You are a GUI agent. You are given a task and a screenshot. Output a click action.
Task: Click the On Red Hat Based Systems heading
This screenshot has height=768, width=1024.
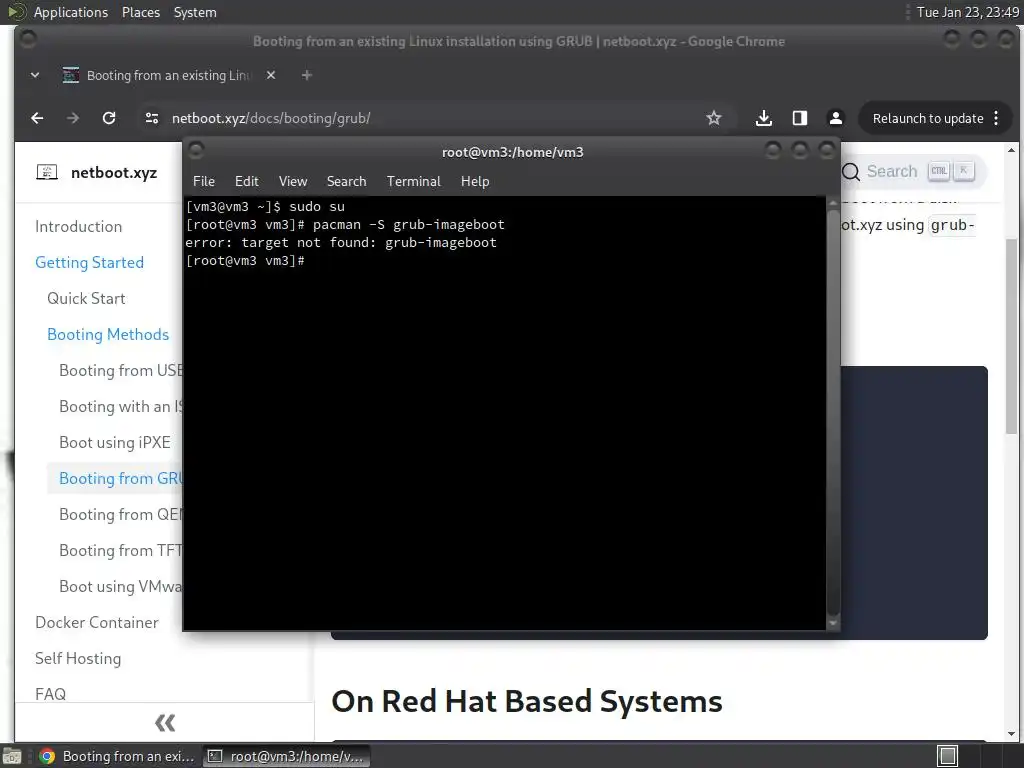coord(526,701)
